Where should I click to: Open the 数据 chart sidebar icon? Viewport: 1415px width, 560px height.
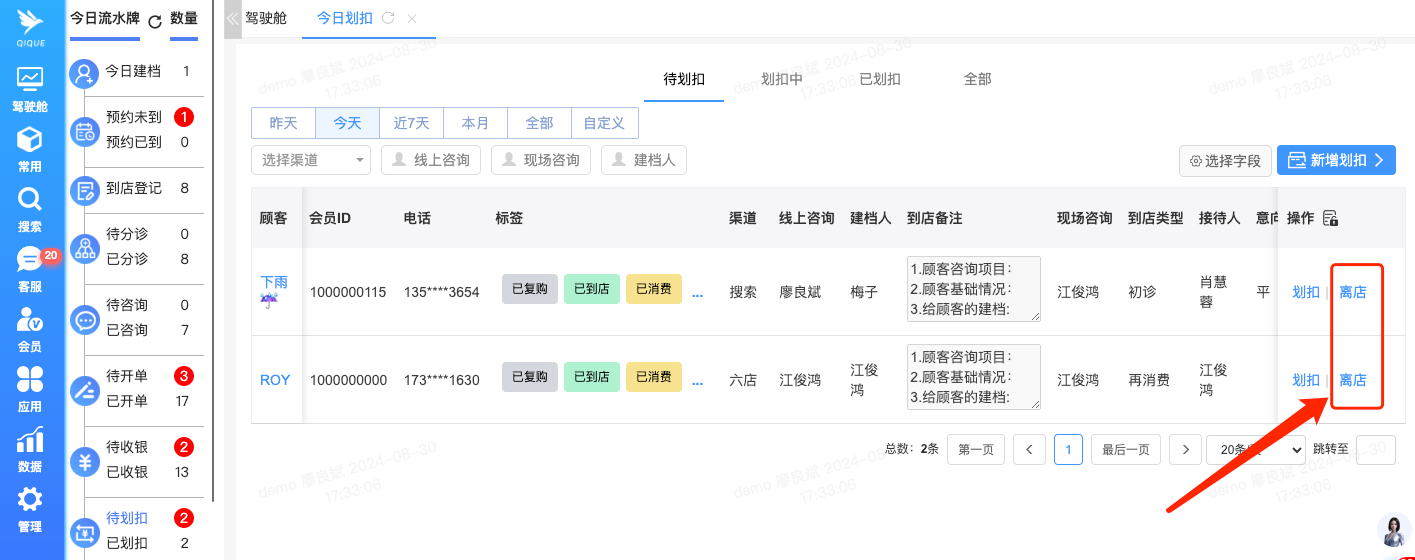(x=30, y=441)
